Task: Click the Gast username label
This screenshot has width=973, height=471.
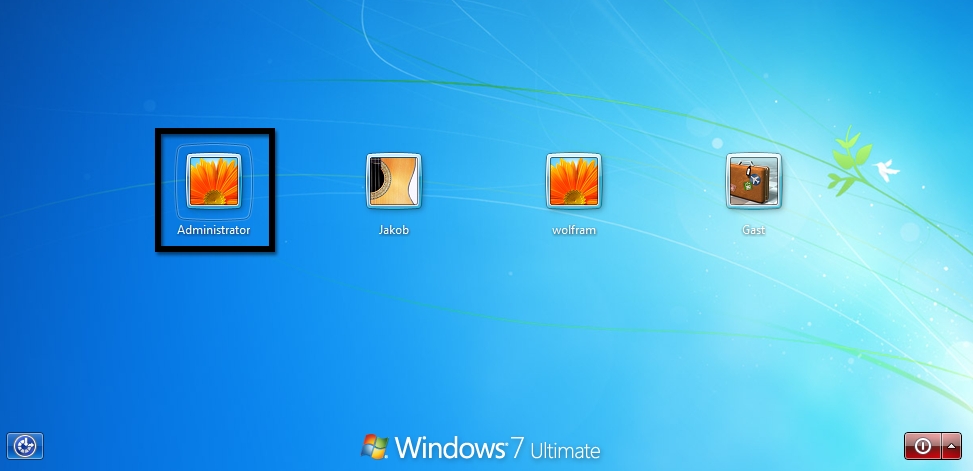Action: coord(753,230)
